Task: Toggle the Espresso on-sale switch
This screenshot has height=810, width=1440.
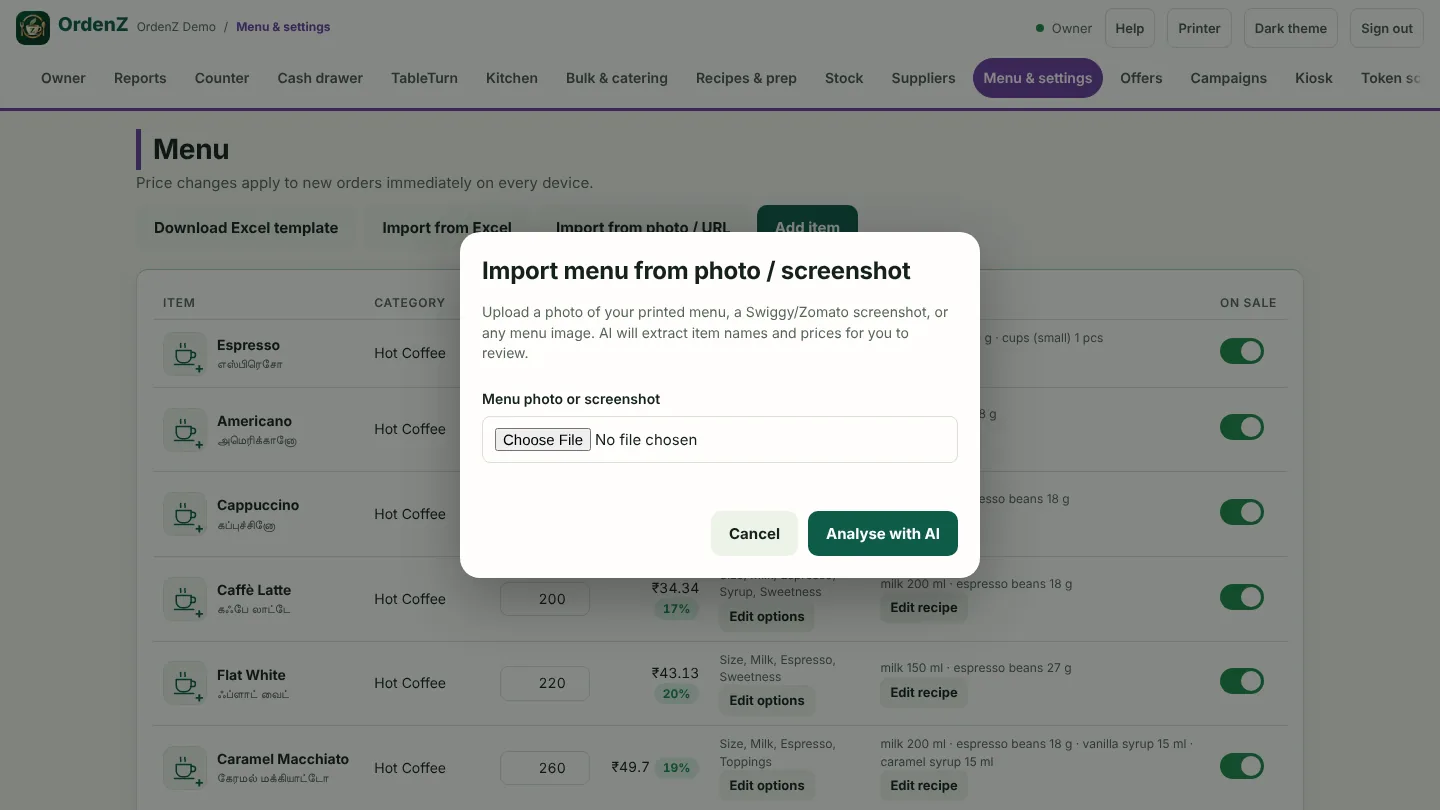Action: coord(1242,351)
